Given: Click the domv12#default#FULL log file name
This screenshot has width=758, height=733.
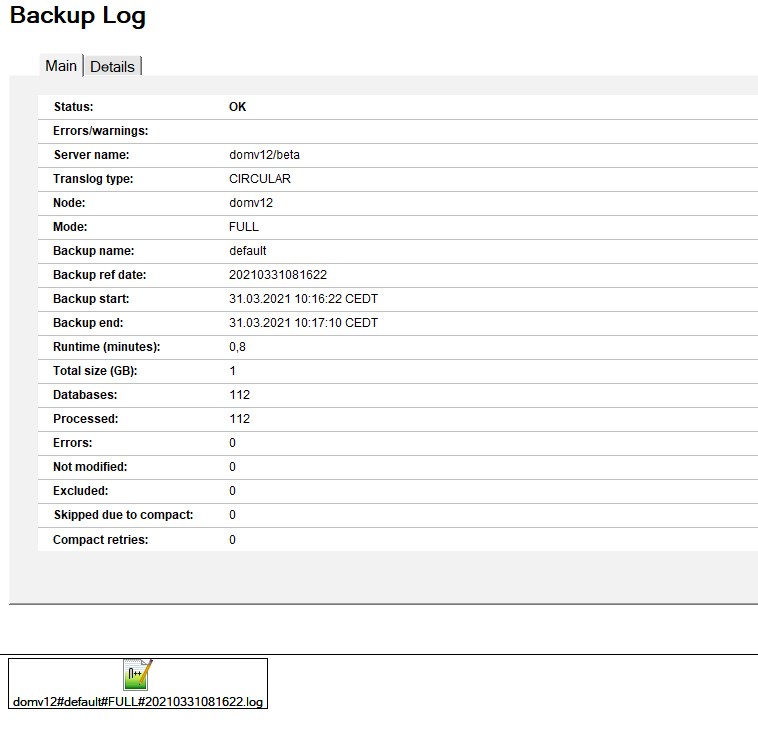Looking at the screenshot, I should pos(138,702).
